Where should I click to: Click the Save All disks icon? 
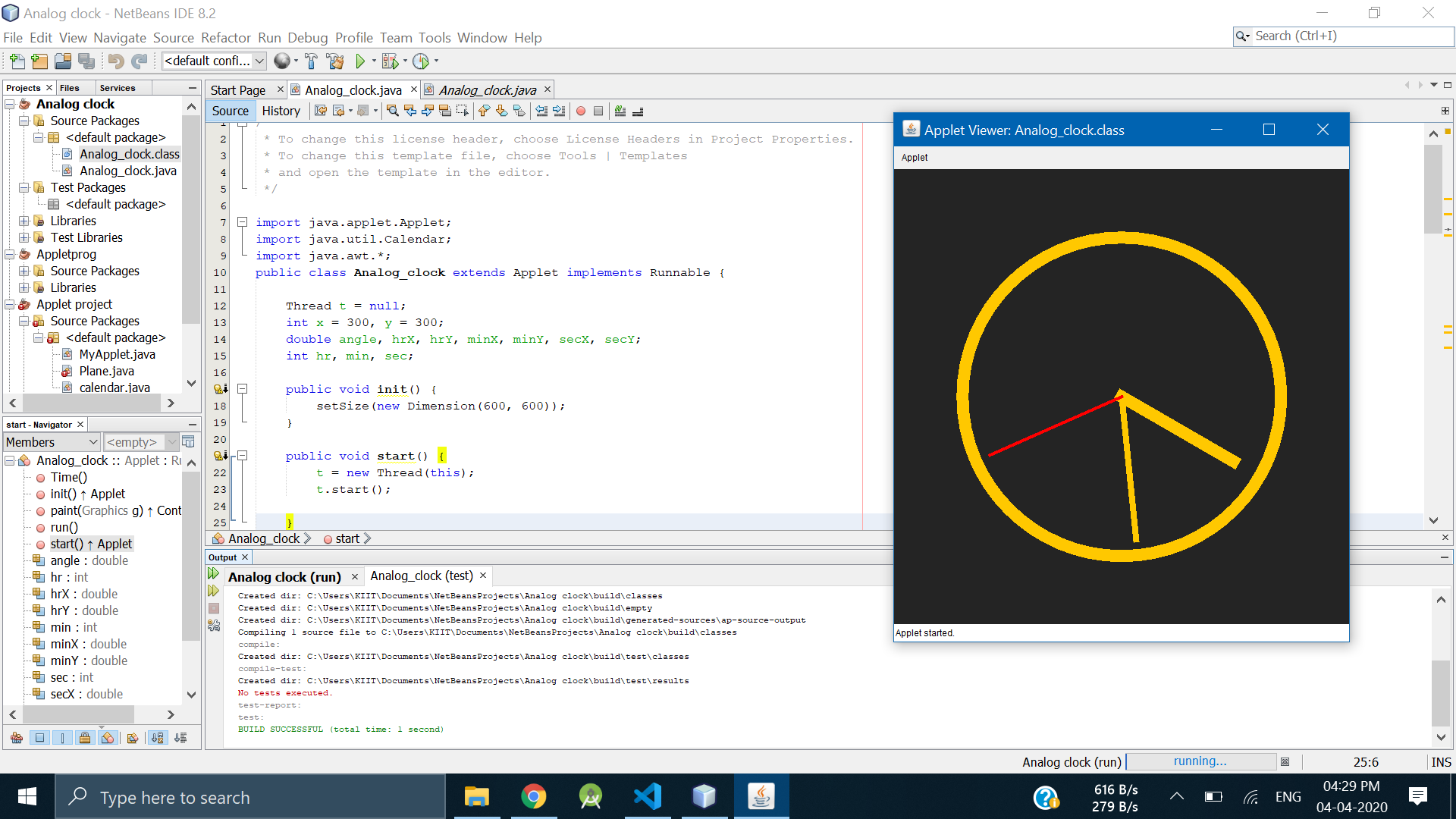[86, 61]
